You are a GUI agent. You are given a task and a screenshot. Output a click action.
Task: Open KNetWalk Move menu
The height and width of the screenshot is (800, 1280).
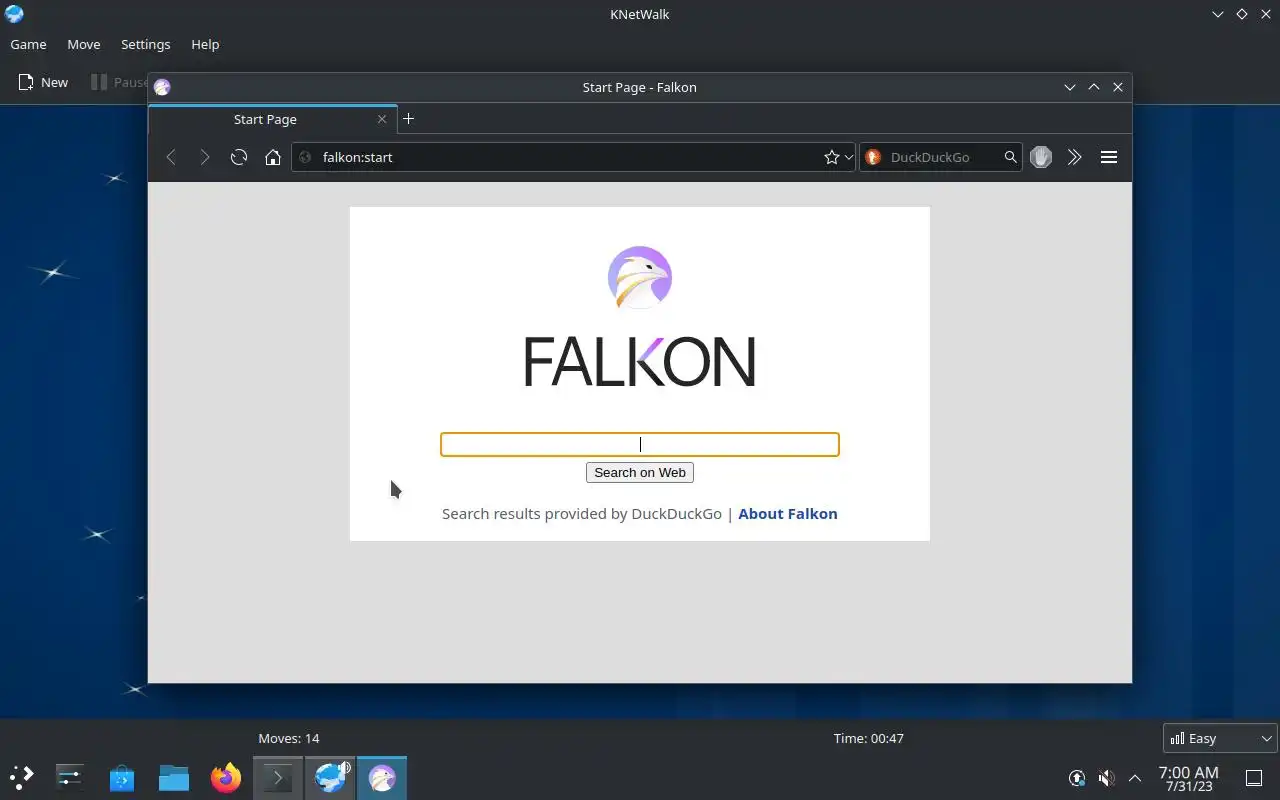point(84,44)
